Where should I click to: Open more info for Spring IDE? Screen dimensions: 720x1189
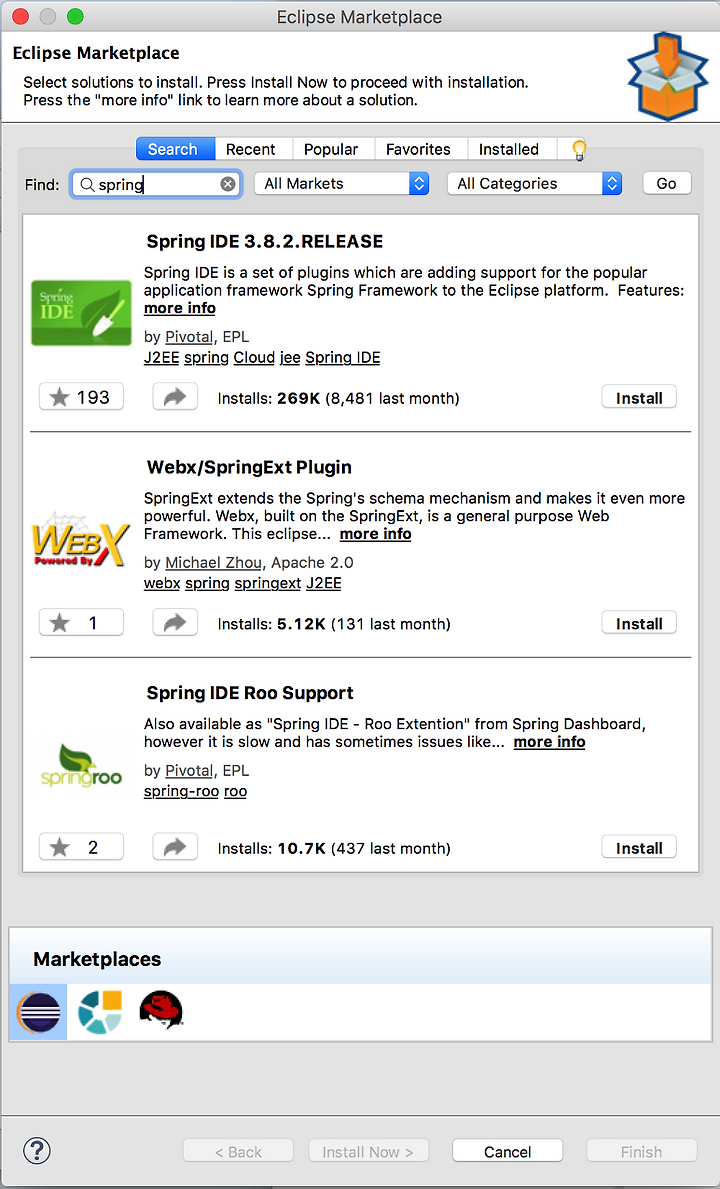click(180, 308)
